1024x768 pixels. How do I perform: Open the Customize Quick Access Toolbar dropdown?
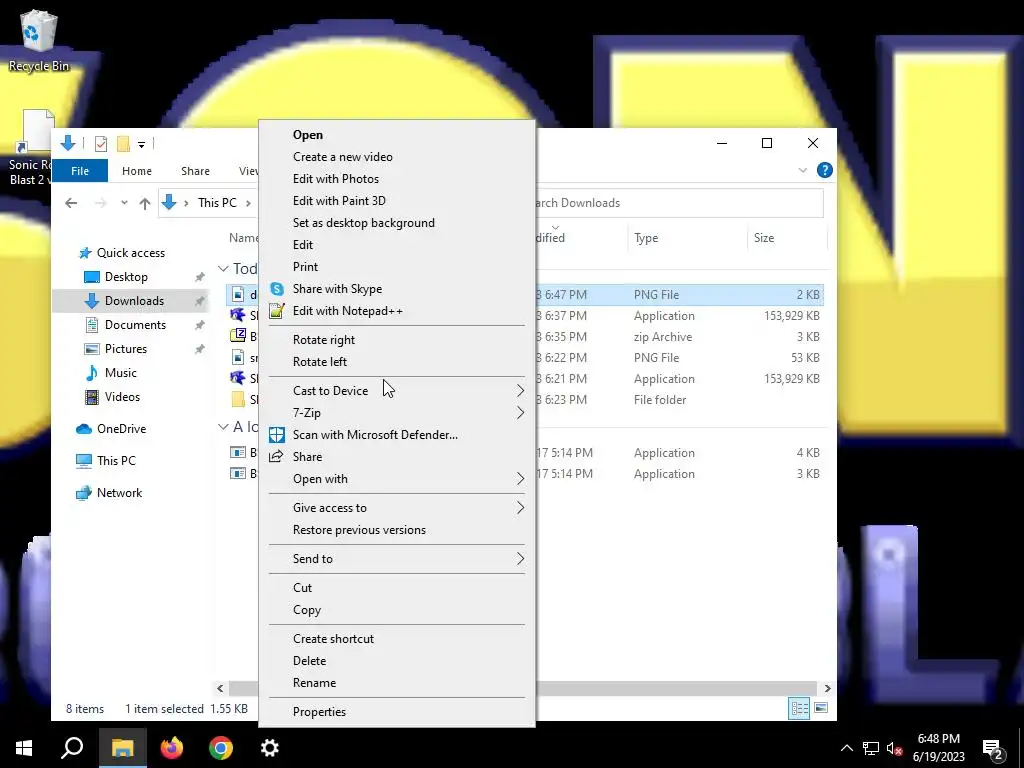[x=141, y=144]
